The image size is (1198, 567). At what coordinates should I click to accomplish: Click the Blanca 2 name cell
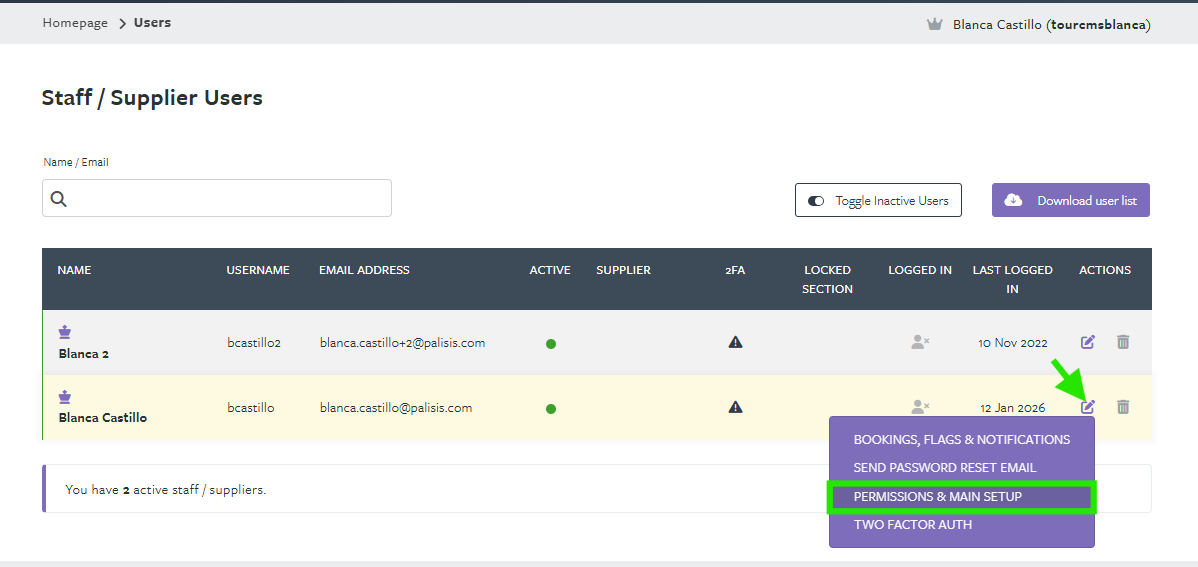click(x=84, y=355)
